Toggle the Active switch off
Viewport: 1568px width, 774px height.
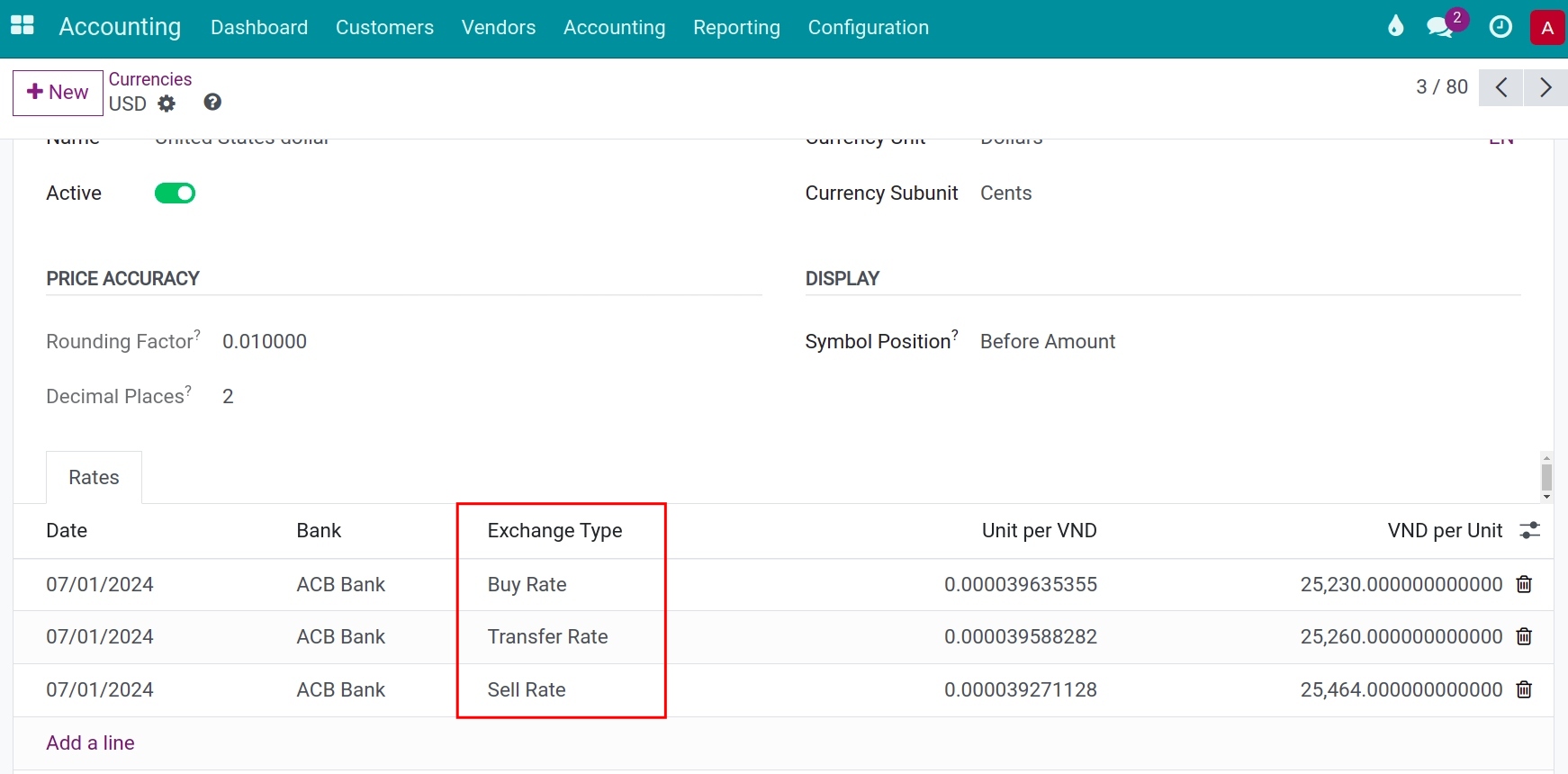pyautogui.click(x=175, y=193)
